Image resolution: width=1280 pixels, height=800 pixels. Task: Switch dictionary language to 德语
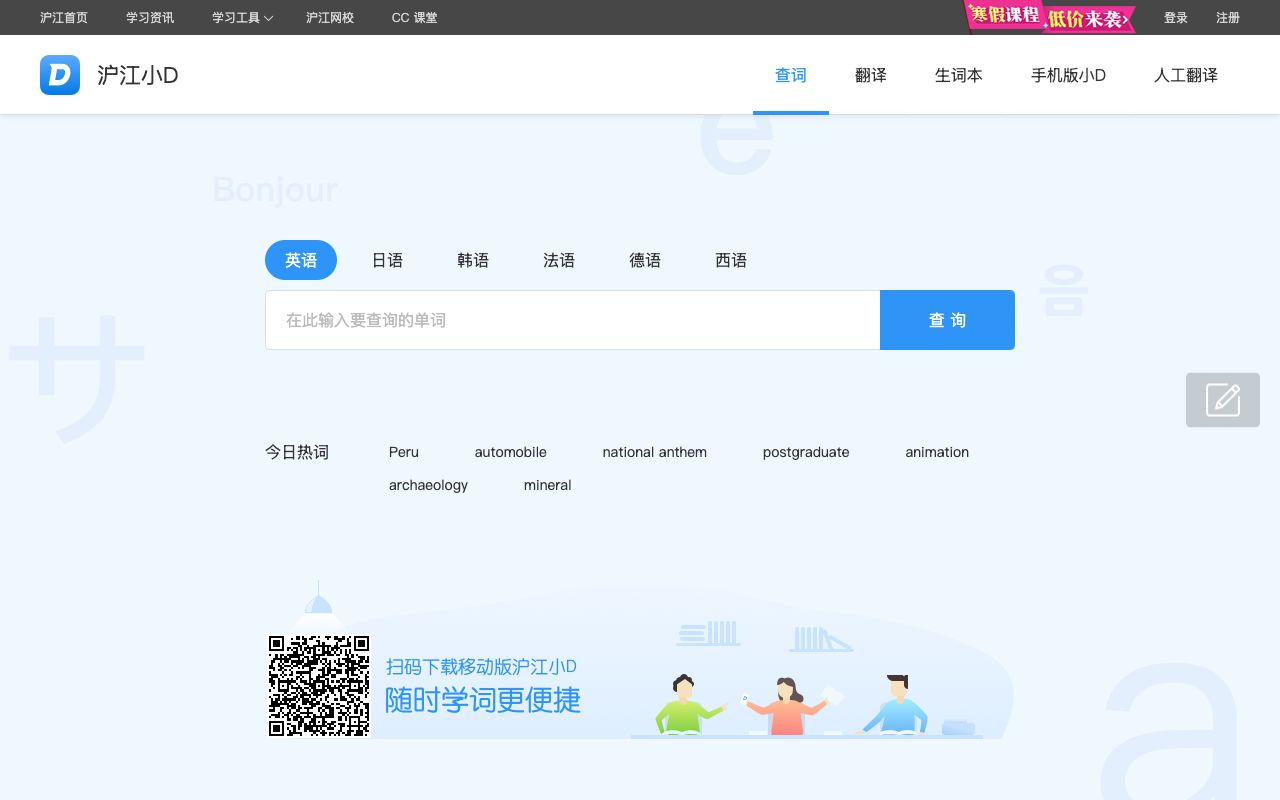tap(645, 260)
